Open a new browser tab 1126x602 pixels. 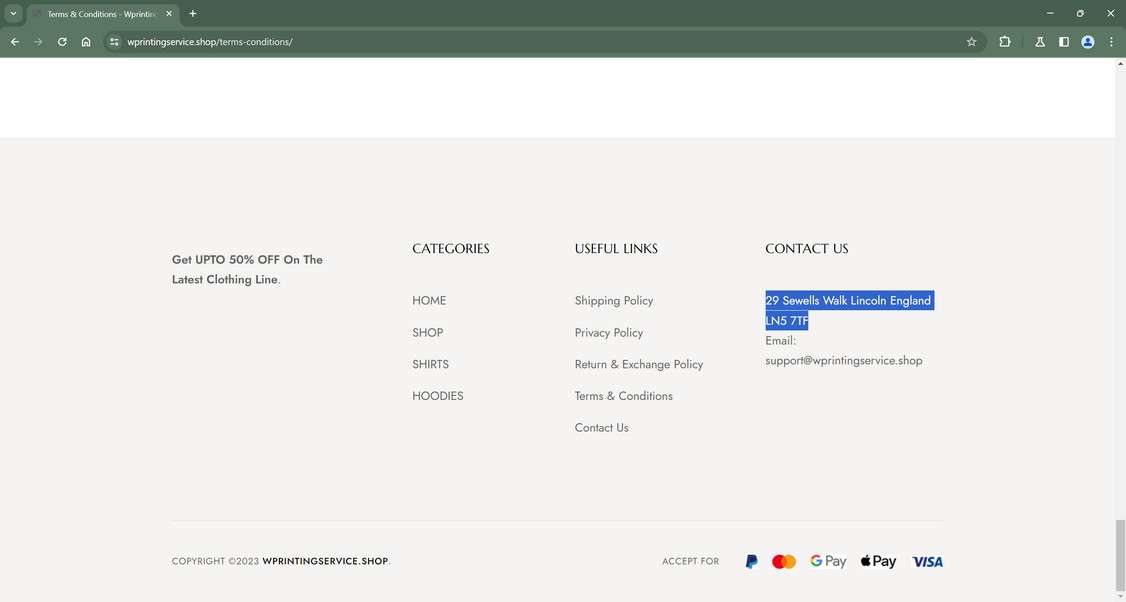pos(192,13)
